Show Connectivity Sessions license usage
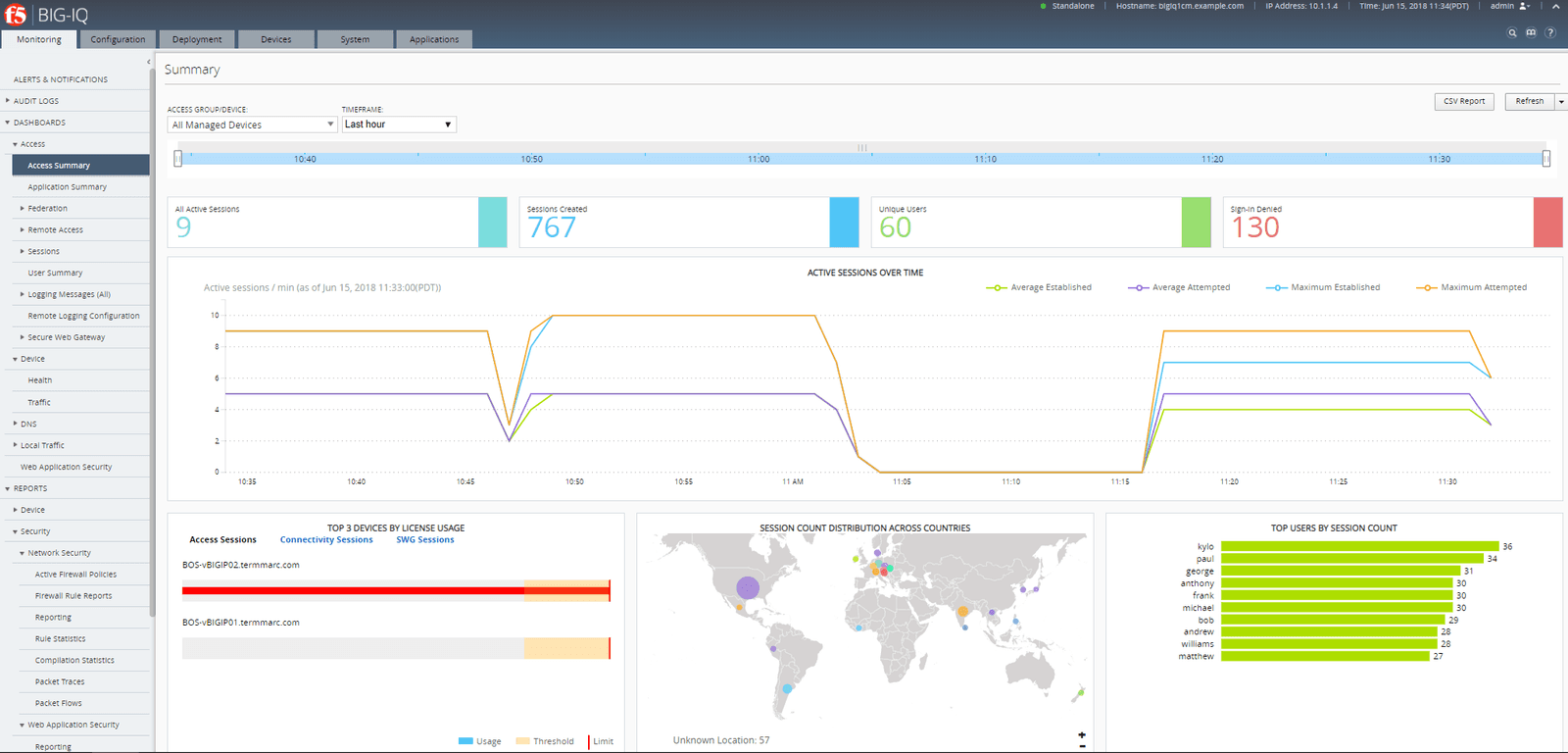Viewport: 1568px width, 753px height. pyautogui.click(x=326, y=540)
